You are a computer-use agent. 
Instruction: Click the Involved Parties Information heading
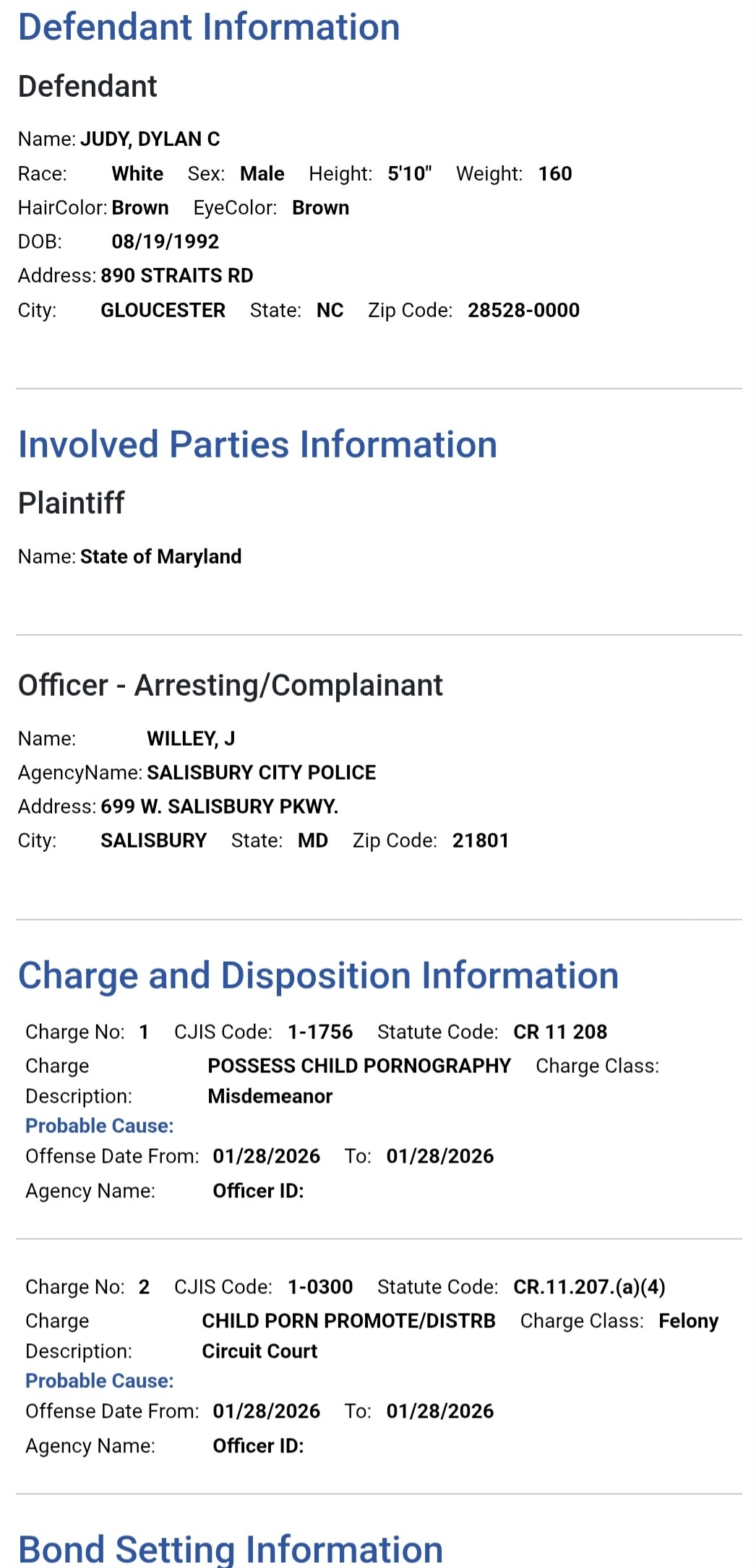(x=257, y=444)
